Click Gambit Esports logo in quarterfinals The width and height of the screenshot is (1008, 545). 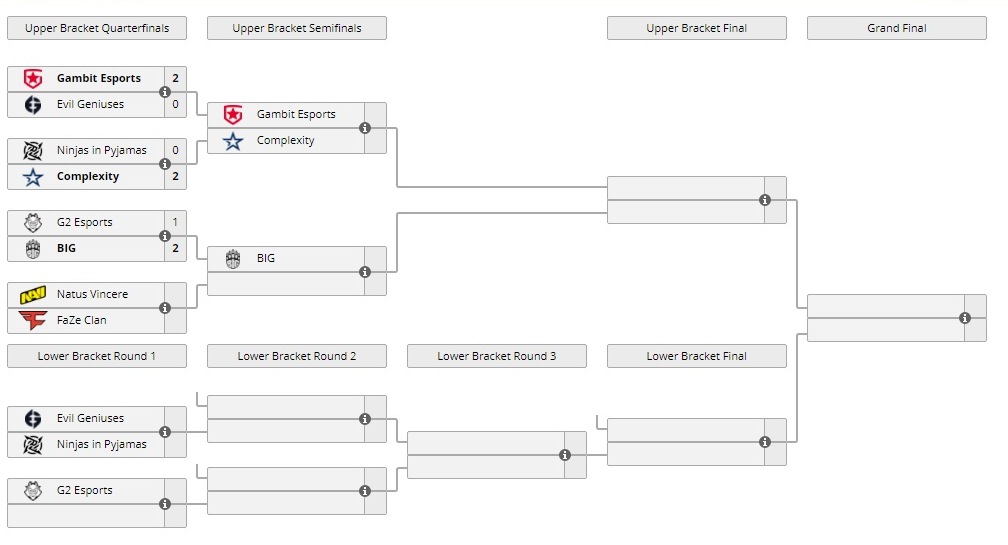33,78
